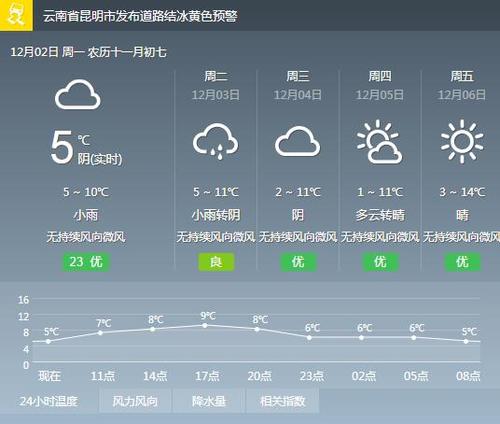This screenshot has height=424, width=500.
Task: Click the 多云转晴 condition label
Action: point(380,215)
